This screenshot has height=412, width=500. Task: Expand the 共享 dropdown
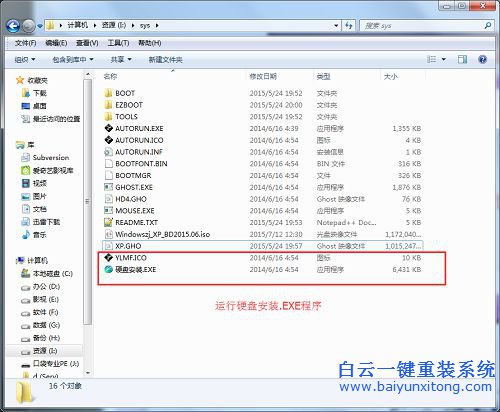(121, 60)
